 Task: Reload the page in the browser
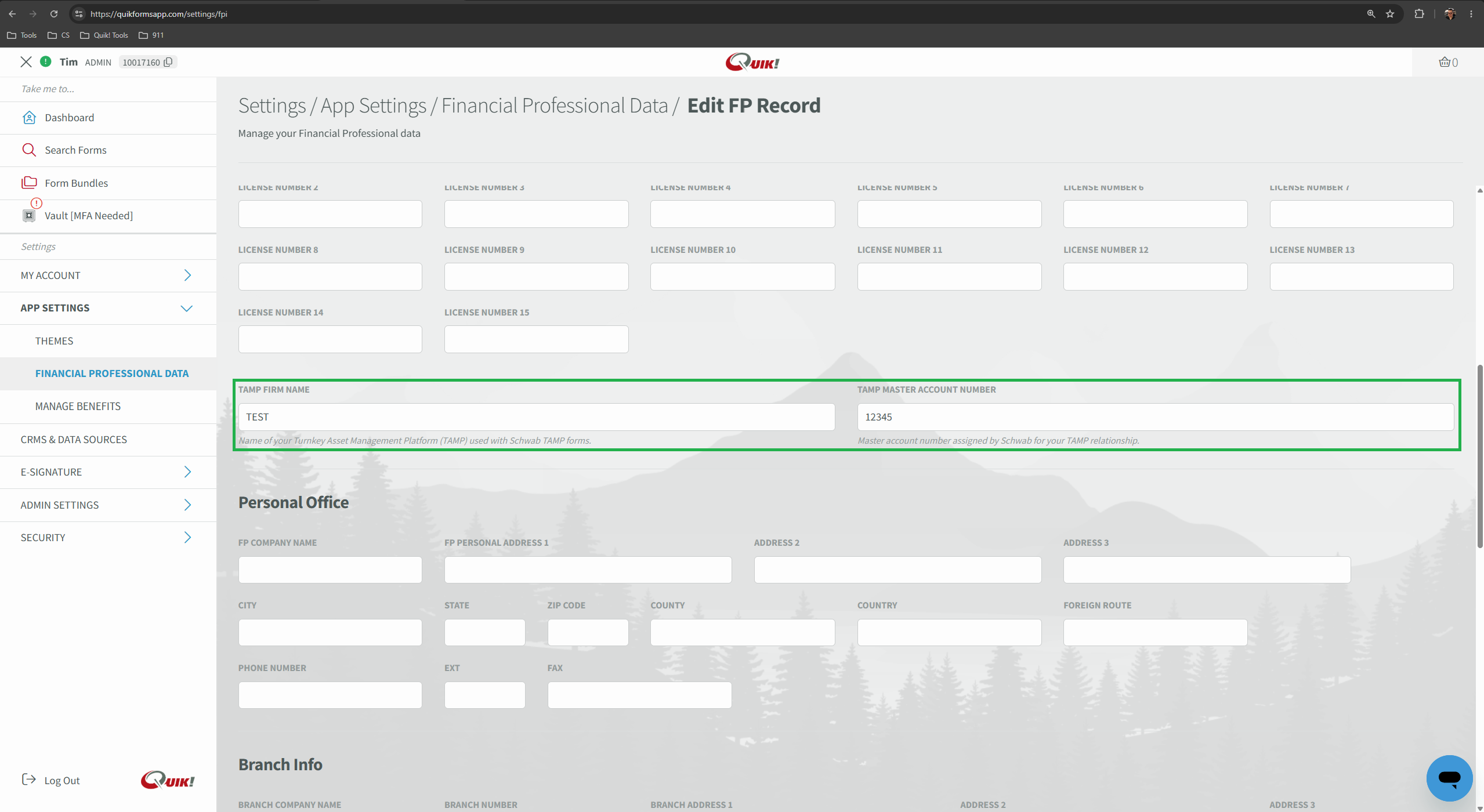coord(54,14)
